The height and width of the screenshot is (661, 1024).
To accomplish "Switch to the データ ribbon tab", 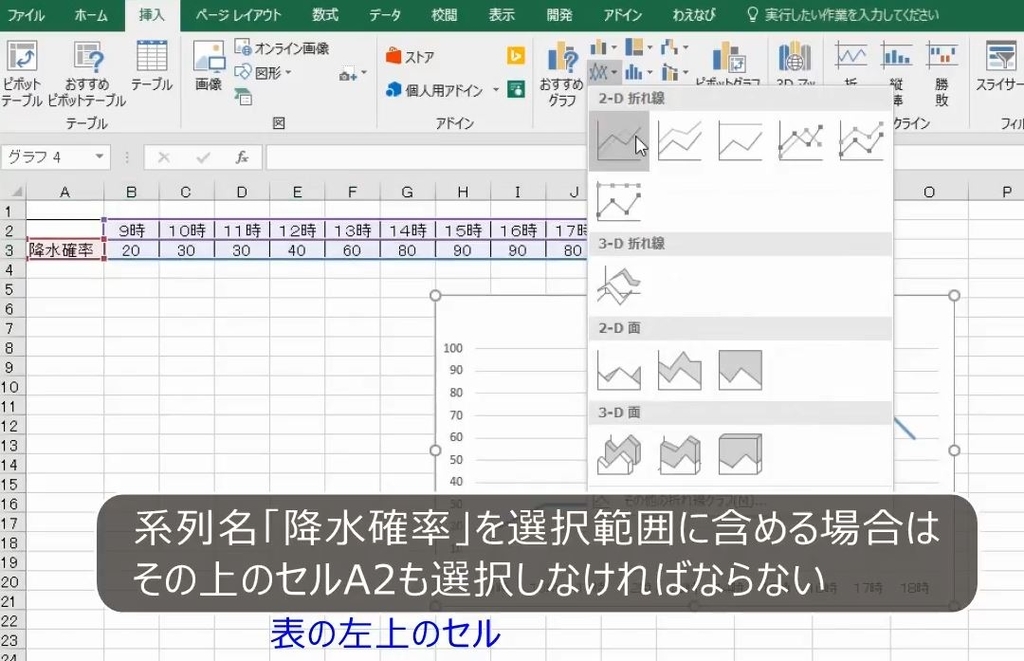I will 385,15.
